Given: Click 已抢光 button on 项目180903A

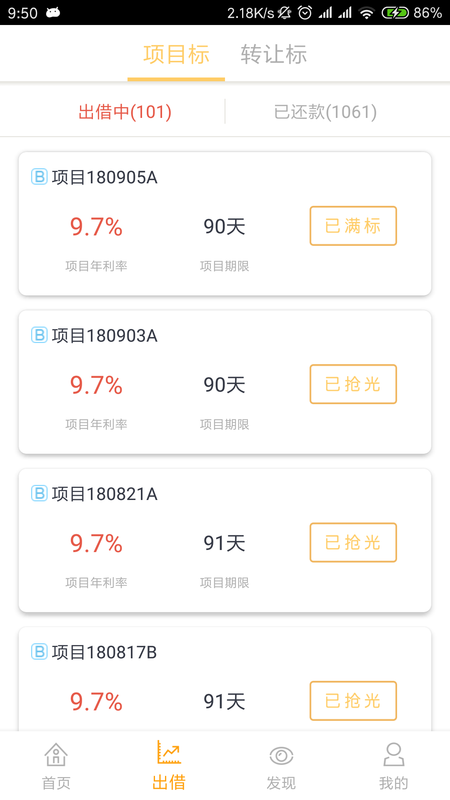Looking at the screenshot, I should click(x=353, y=384).
